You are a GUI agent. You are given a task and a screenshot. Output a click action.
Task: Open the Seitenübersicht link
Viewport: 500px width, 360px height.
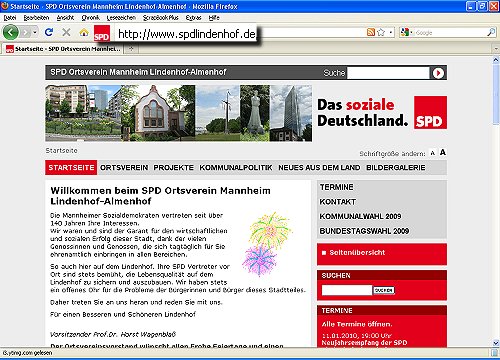point(357,253)
